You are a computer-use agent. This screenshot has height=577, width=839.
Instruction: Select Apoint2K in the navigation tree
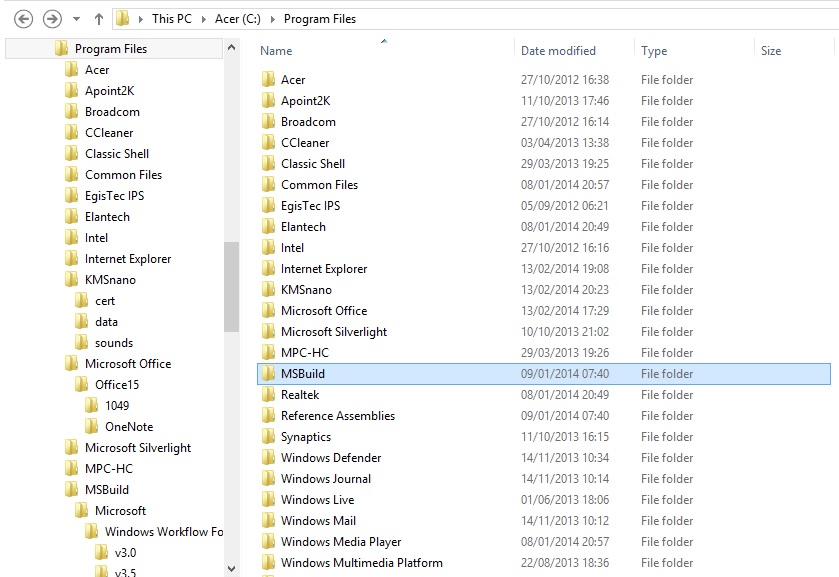coord(109,91)
